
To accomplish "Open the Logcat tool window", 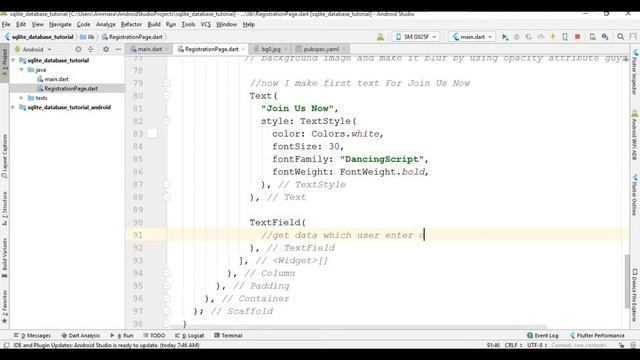I will point(189,336).
